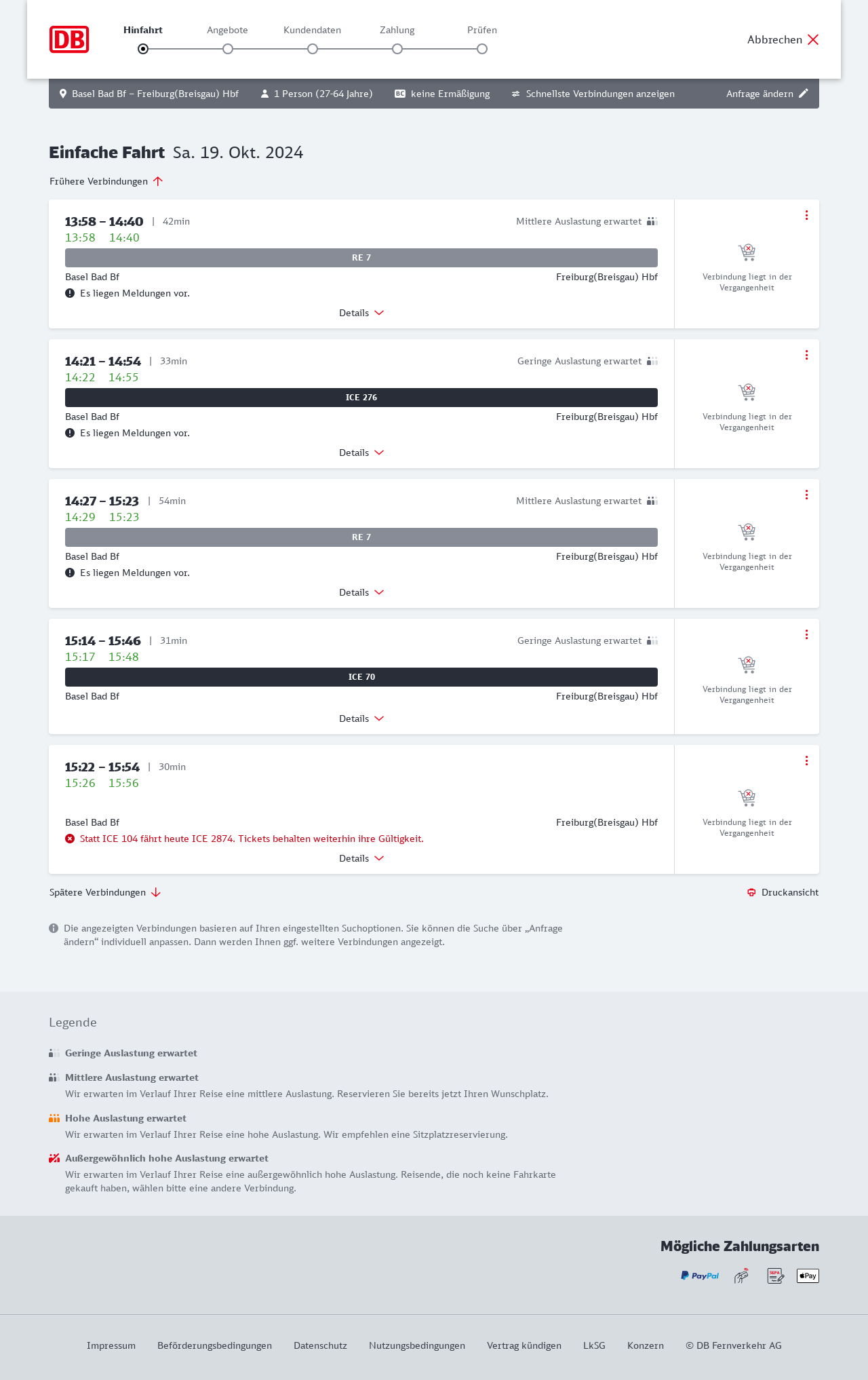Select the Zahlung step in progress bar

tap(397, 49)
